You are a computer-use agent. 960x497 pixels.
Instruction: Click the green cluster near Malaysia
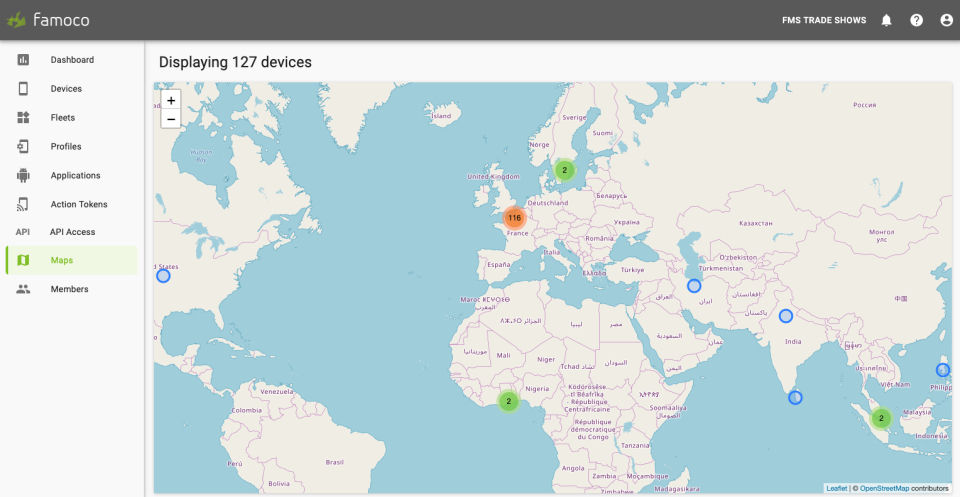coord(881,419)
